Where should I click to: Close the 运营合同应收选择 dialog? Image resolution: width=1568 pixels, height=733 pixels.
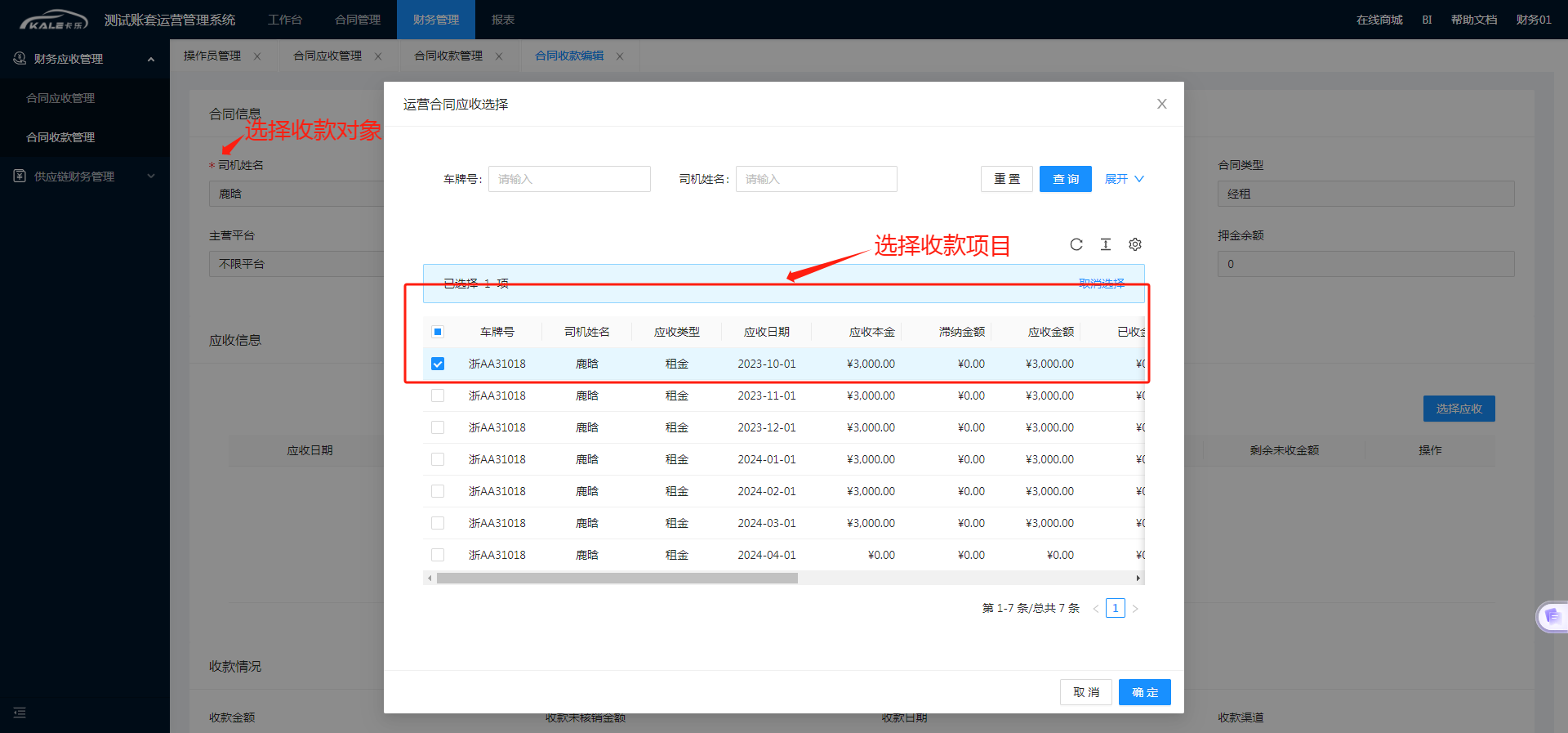click(x=1162, y=104)
